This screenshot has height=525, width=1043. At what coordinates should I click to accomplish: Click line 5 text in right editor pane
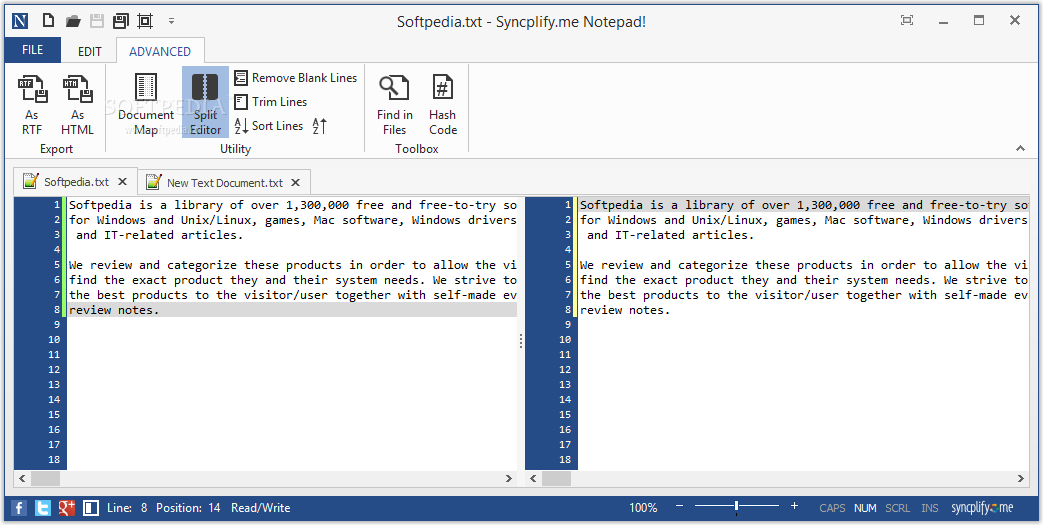[803, 265]
